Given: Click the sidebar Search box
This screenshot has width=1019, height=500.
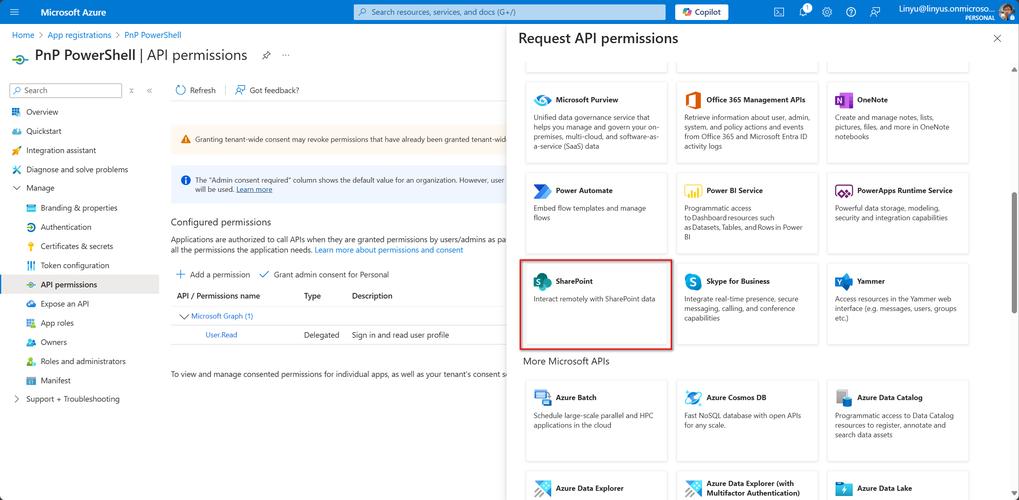Looking at the screenshot, I should pos(66,90).
